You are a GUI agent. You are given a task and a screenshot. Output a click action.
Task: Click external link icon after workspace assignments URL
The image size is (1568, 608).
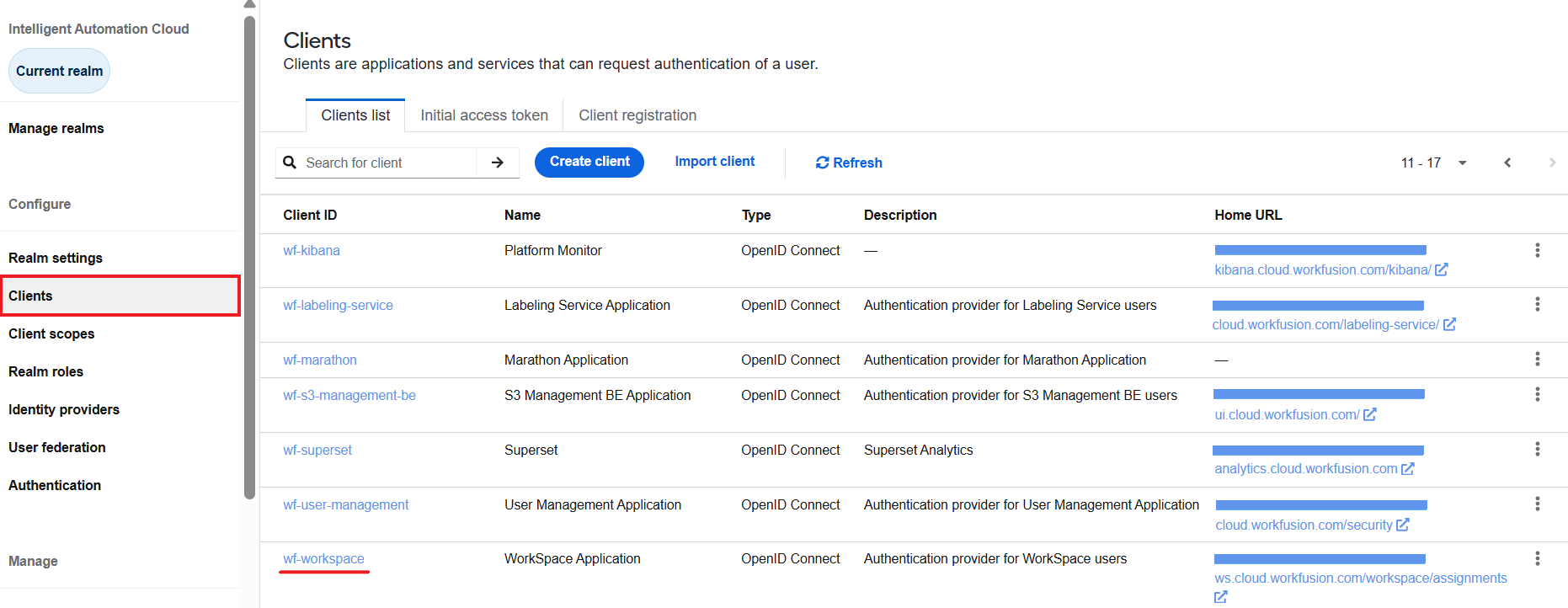click(x=1221, y=597)
